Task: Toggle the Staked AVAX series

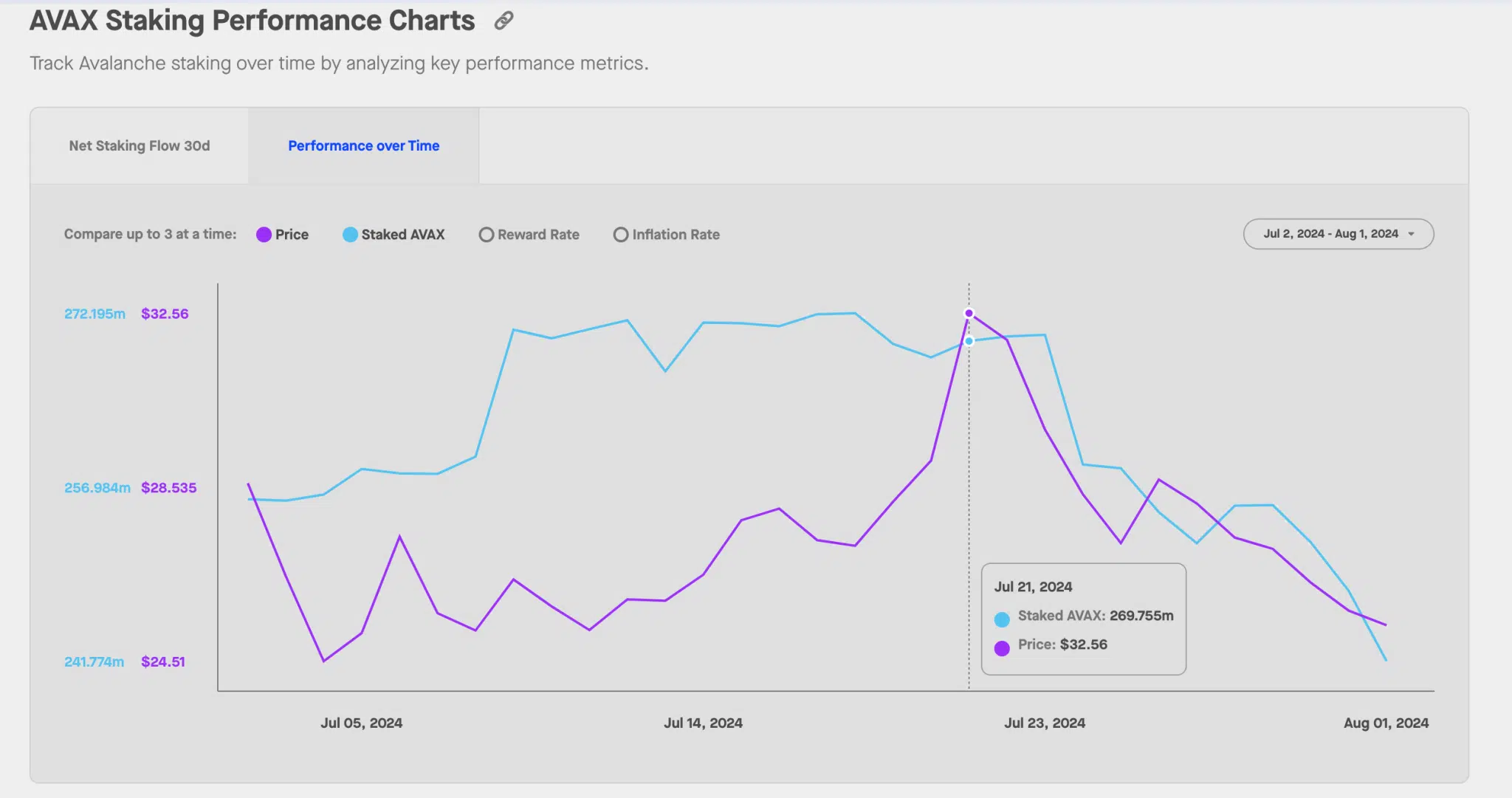Action: click(394, 235)
